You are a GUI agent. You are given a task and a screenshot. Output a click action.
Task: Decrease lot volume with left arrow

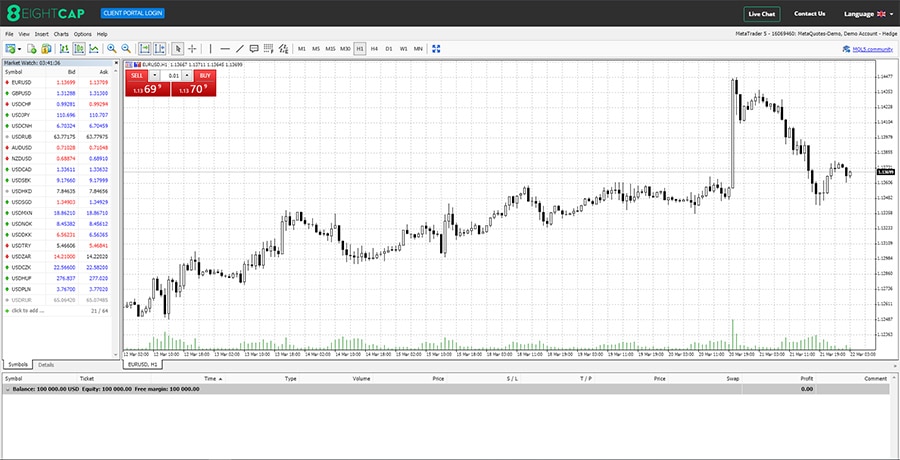[x=155, y=75]
